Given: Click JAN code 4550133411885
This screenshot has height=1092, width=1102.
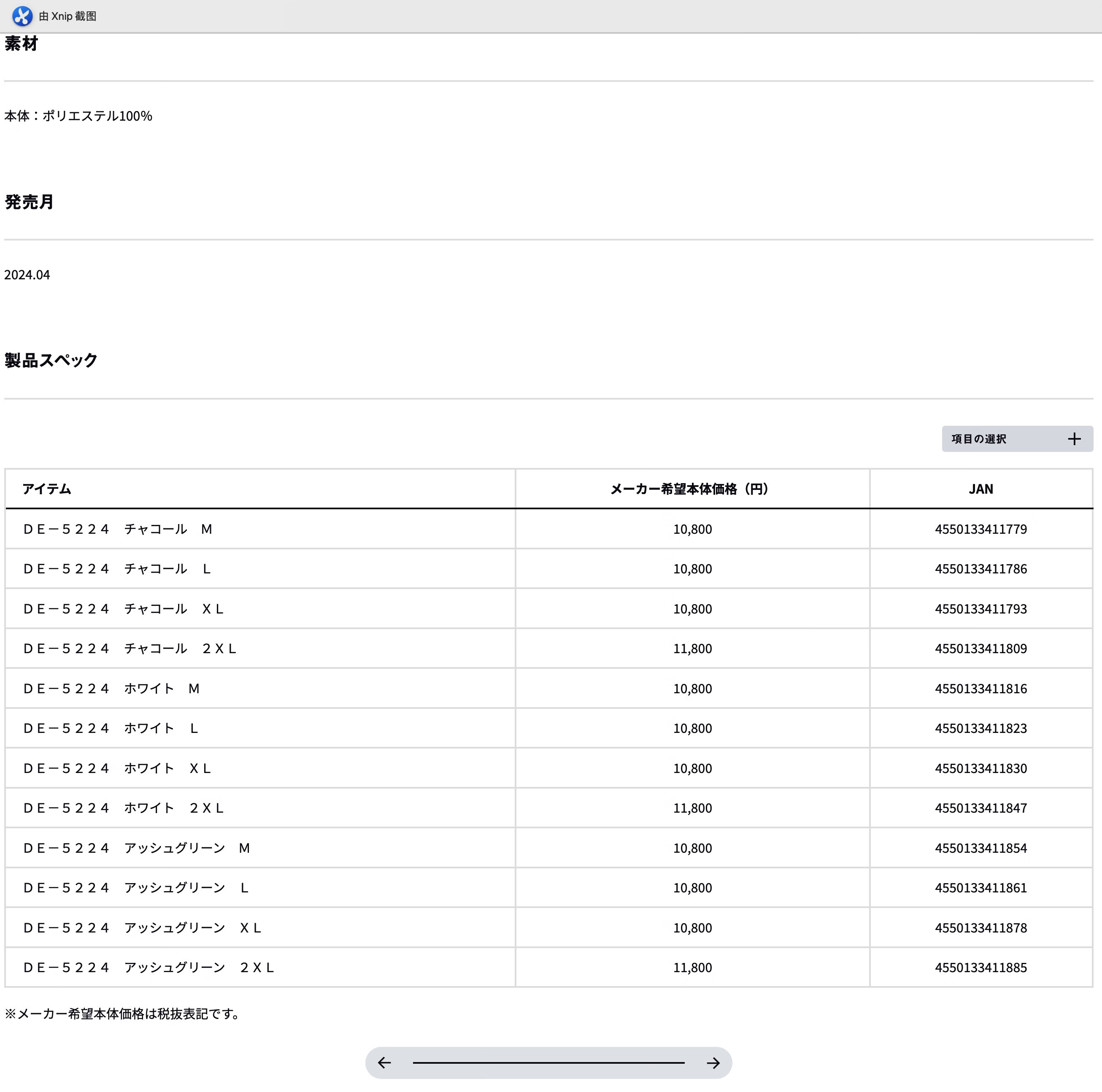Looking at the screenshot, I should pos(980,968).
